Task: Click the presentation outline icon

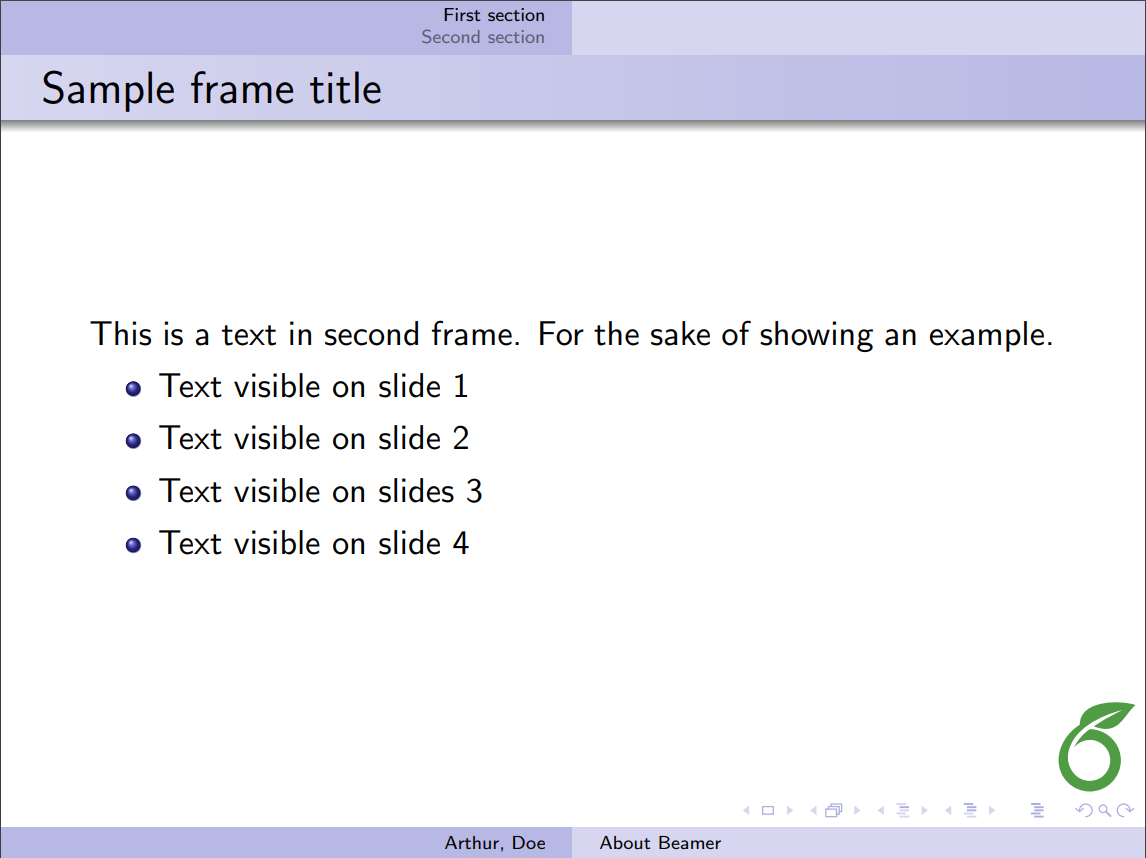Action: tap(1037, 810)
